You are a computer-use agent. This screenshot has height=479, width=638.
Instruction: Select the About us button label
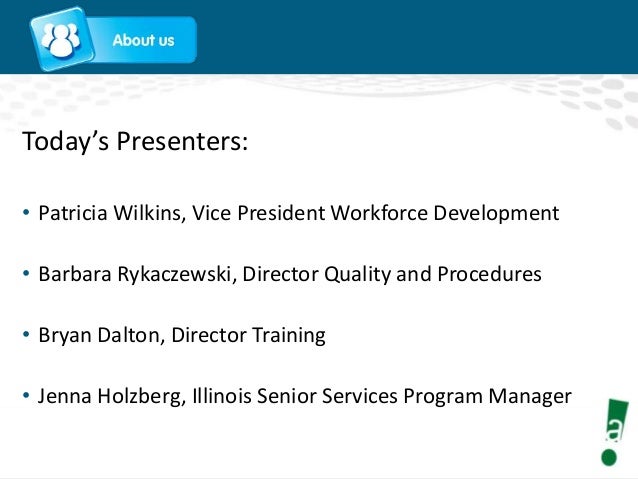click(144, 40)
